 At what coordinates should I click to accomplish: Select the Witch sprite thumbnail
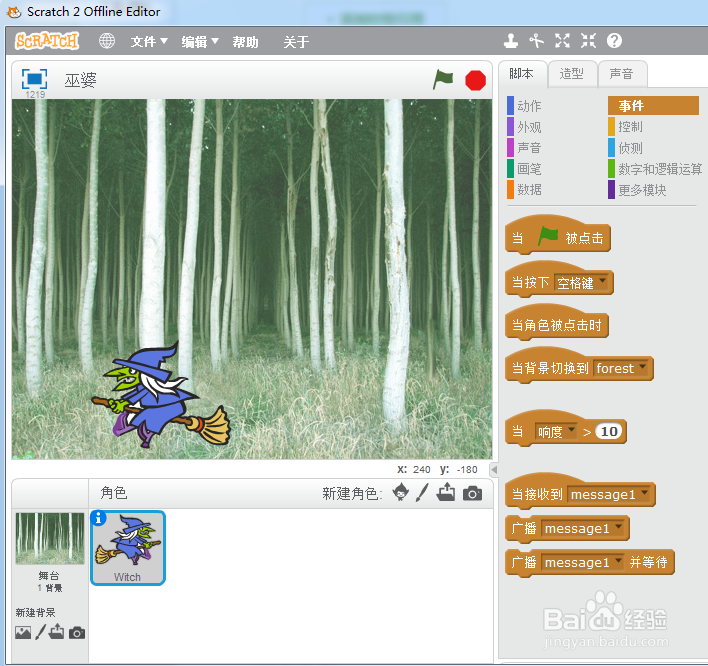(x=128, y=548)
